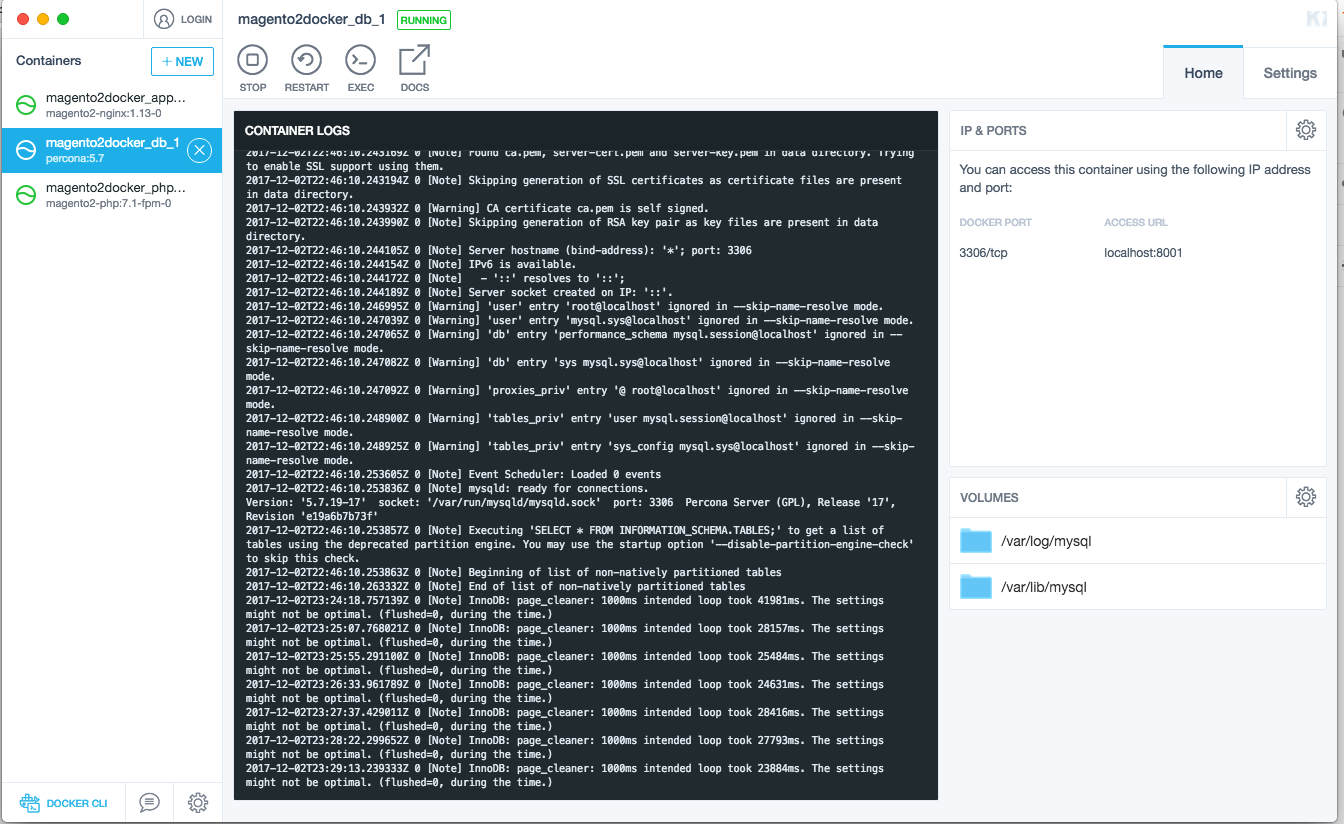Open Exec terminal for container
Image resolution: width=1344 pixels, height=824 pixels.
click(x=360, y=61)
